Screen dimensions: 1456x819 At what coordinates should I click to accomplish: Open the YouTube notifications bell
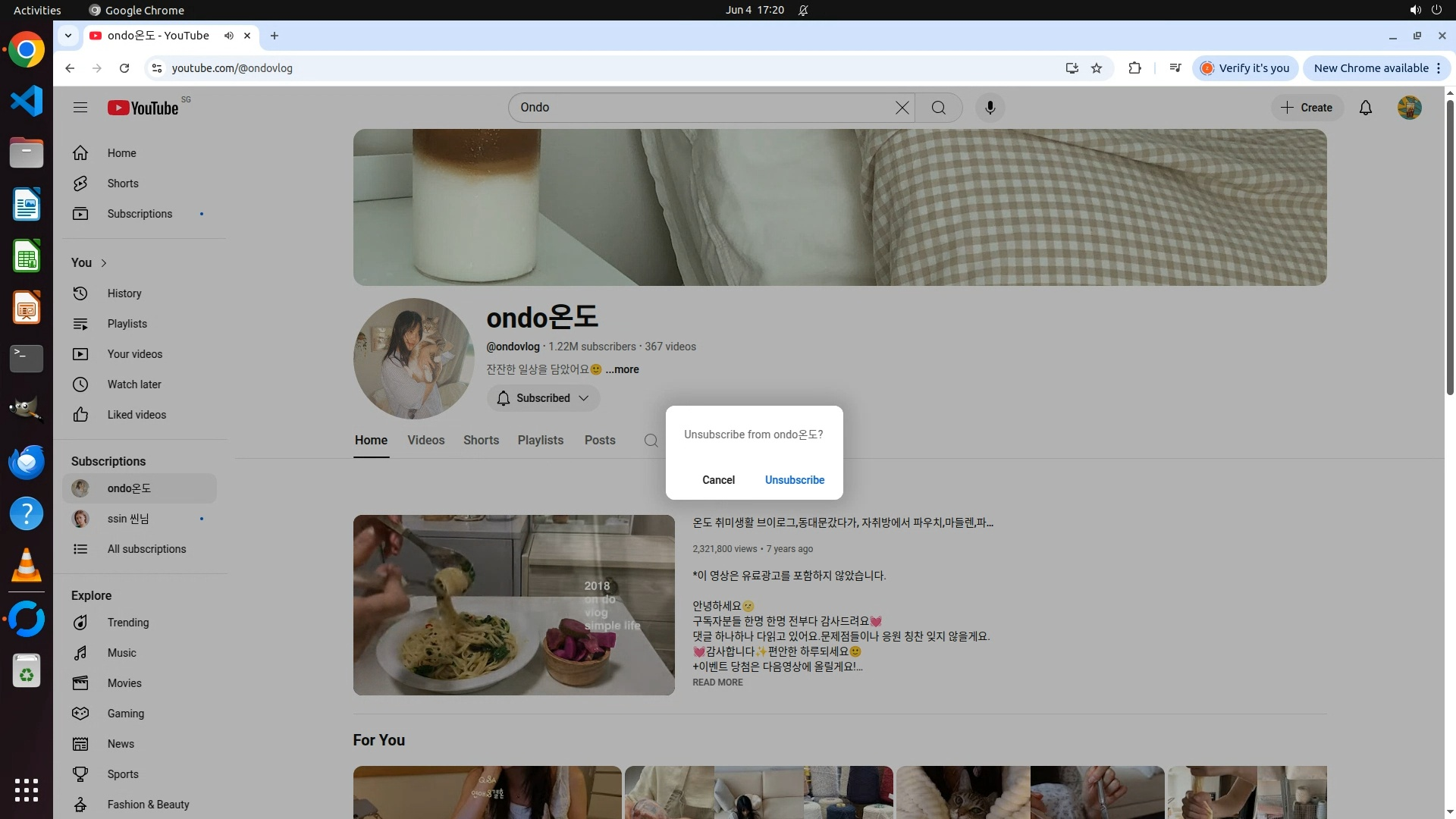pos(1365,108)
